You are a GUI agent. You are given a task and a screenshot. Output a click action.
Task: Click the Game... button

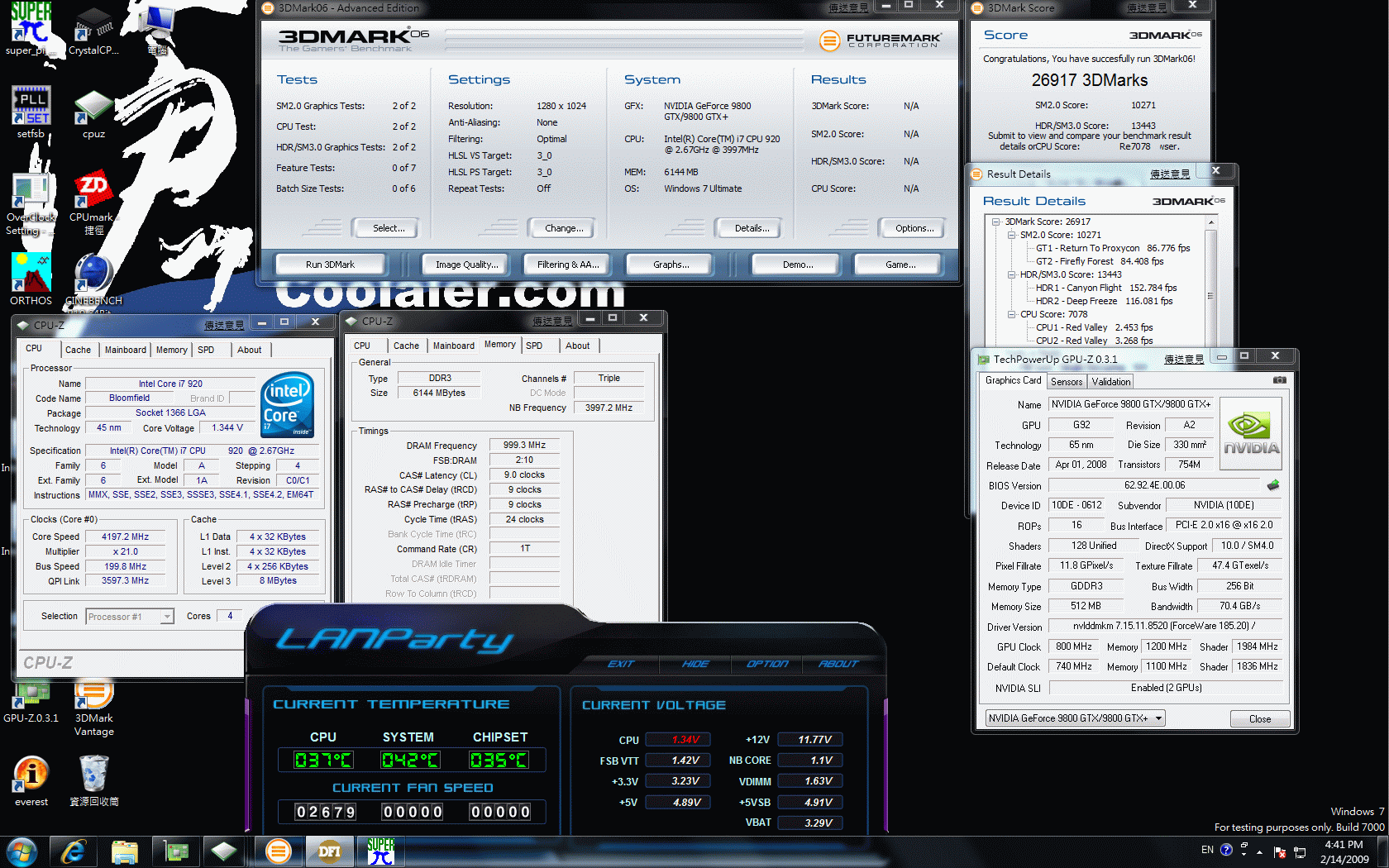point(900,265)
